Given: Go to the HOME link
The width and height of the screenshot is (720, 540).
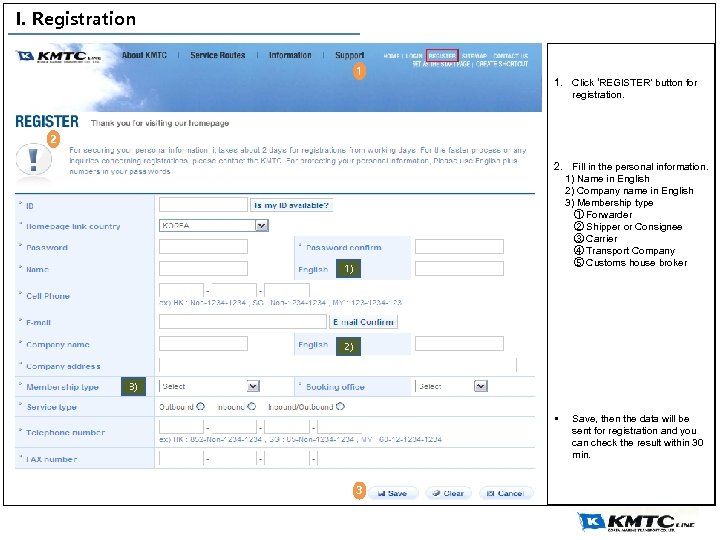Looking at the screenshot, I should pos(391,56).
